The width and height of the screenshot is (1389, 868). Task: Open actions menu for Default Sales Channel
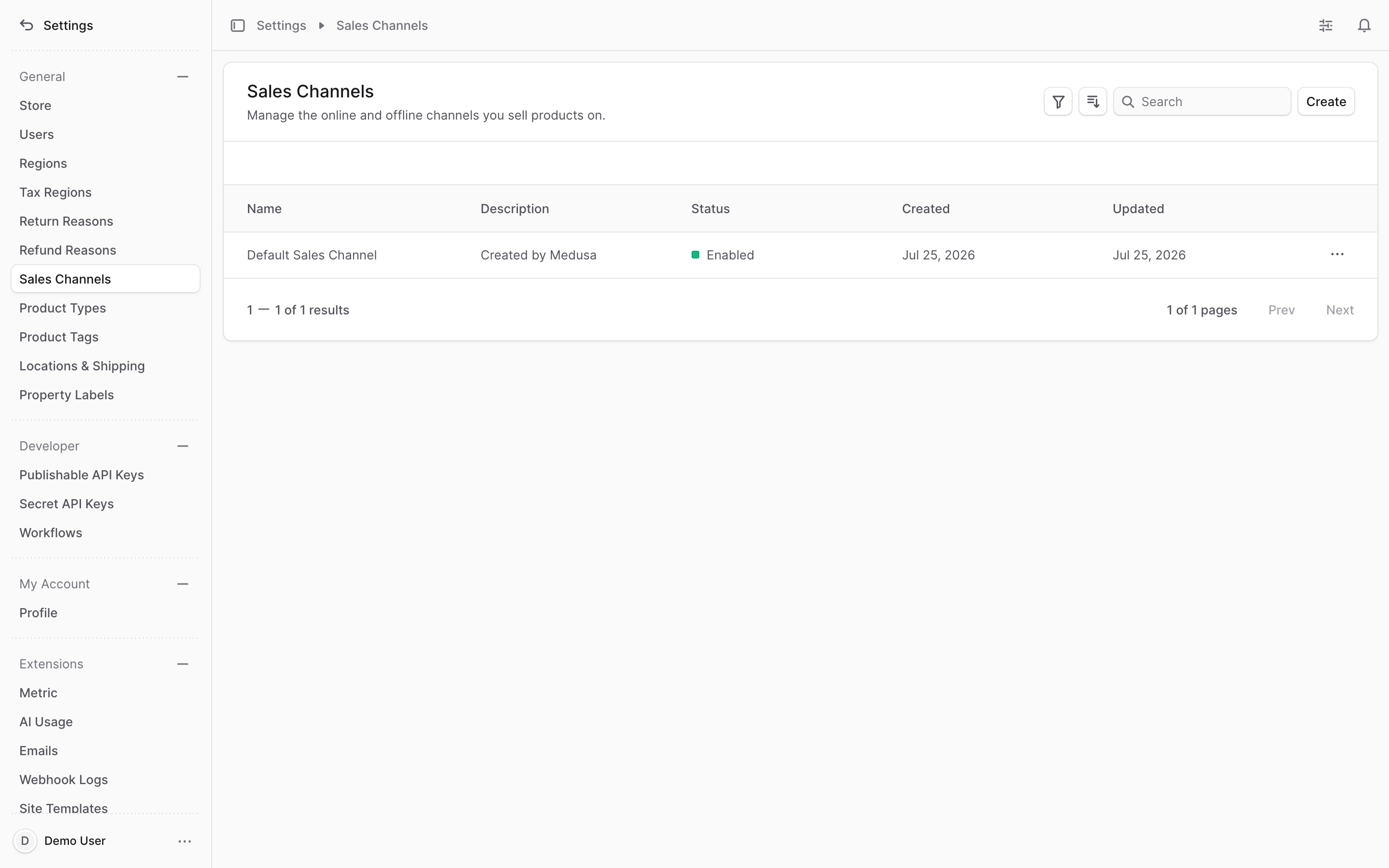pos(1337,255)
